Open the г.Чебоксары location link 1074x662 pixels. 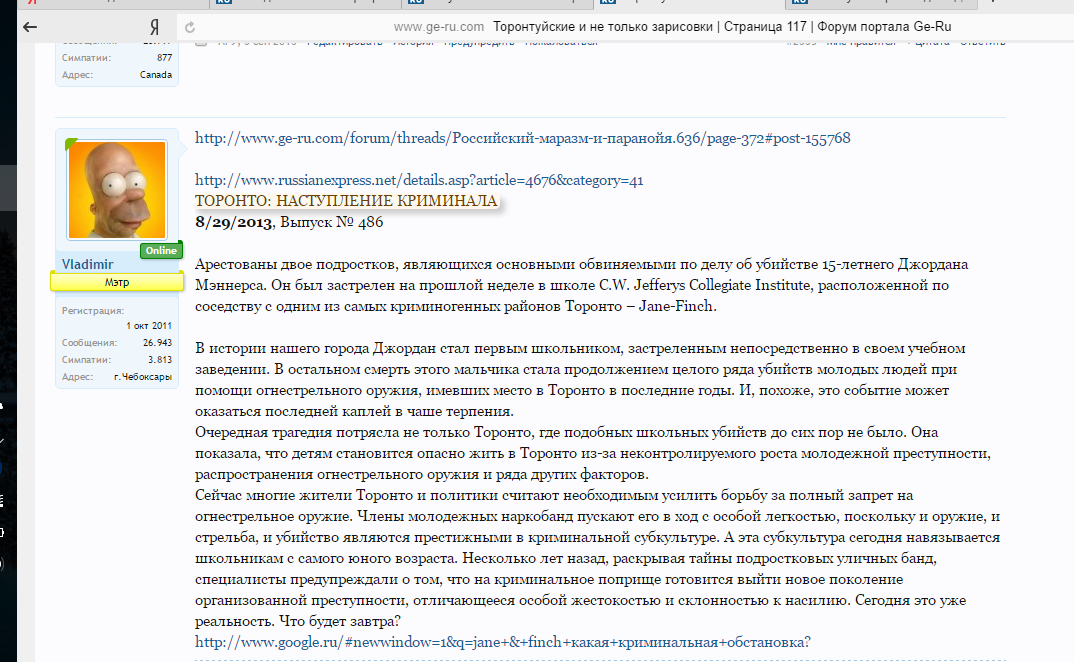(x=144, y=376)
